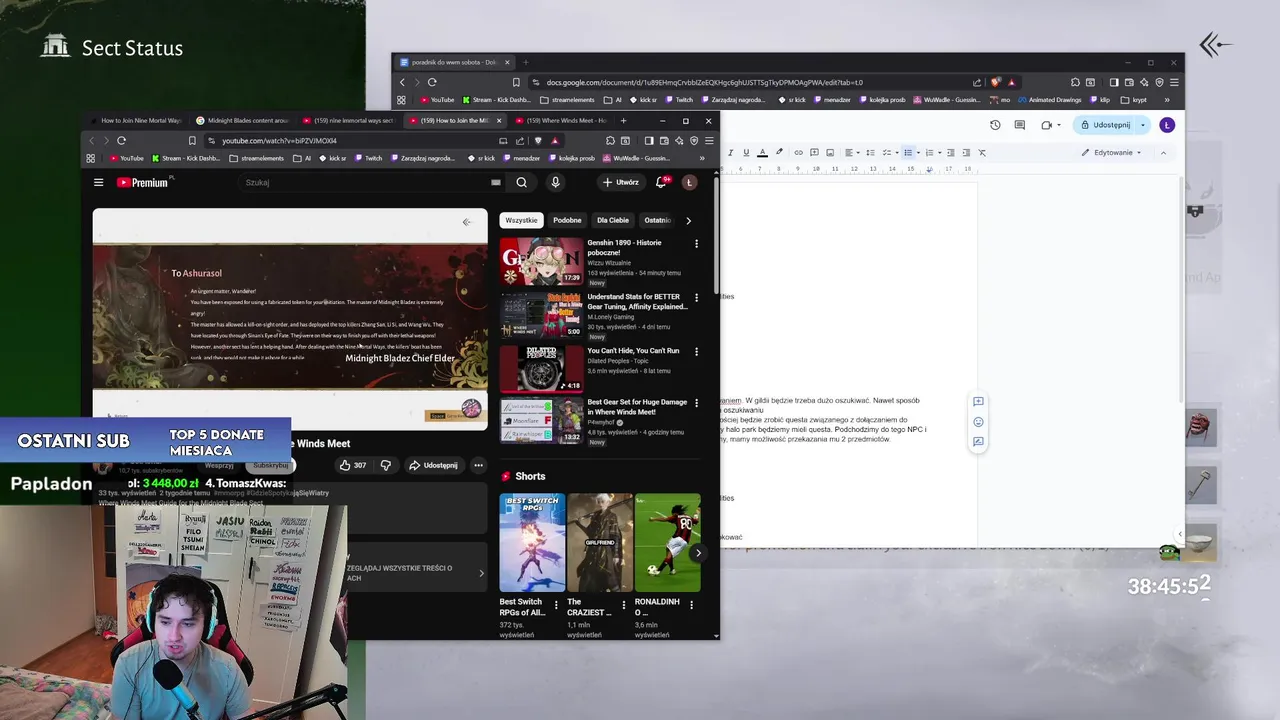This screenshot has width=1280, height=720.
Task: Click italic formatting in Google Docs toolbar
Action: click(730, 153)
